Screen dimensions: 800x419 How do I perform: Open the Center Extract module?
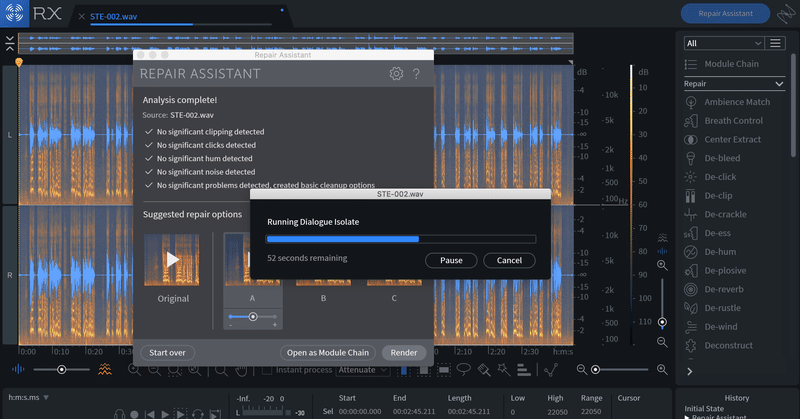pyautogui.click(x=722, y=139)
